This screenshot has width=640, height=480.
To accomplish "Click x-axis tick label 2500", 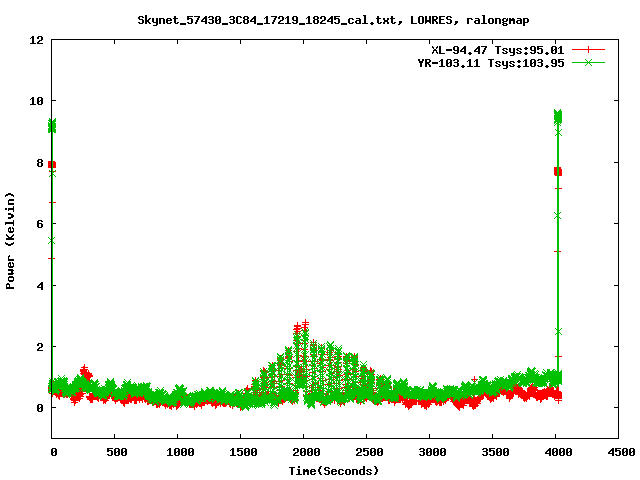I will coord(369,452).
